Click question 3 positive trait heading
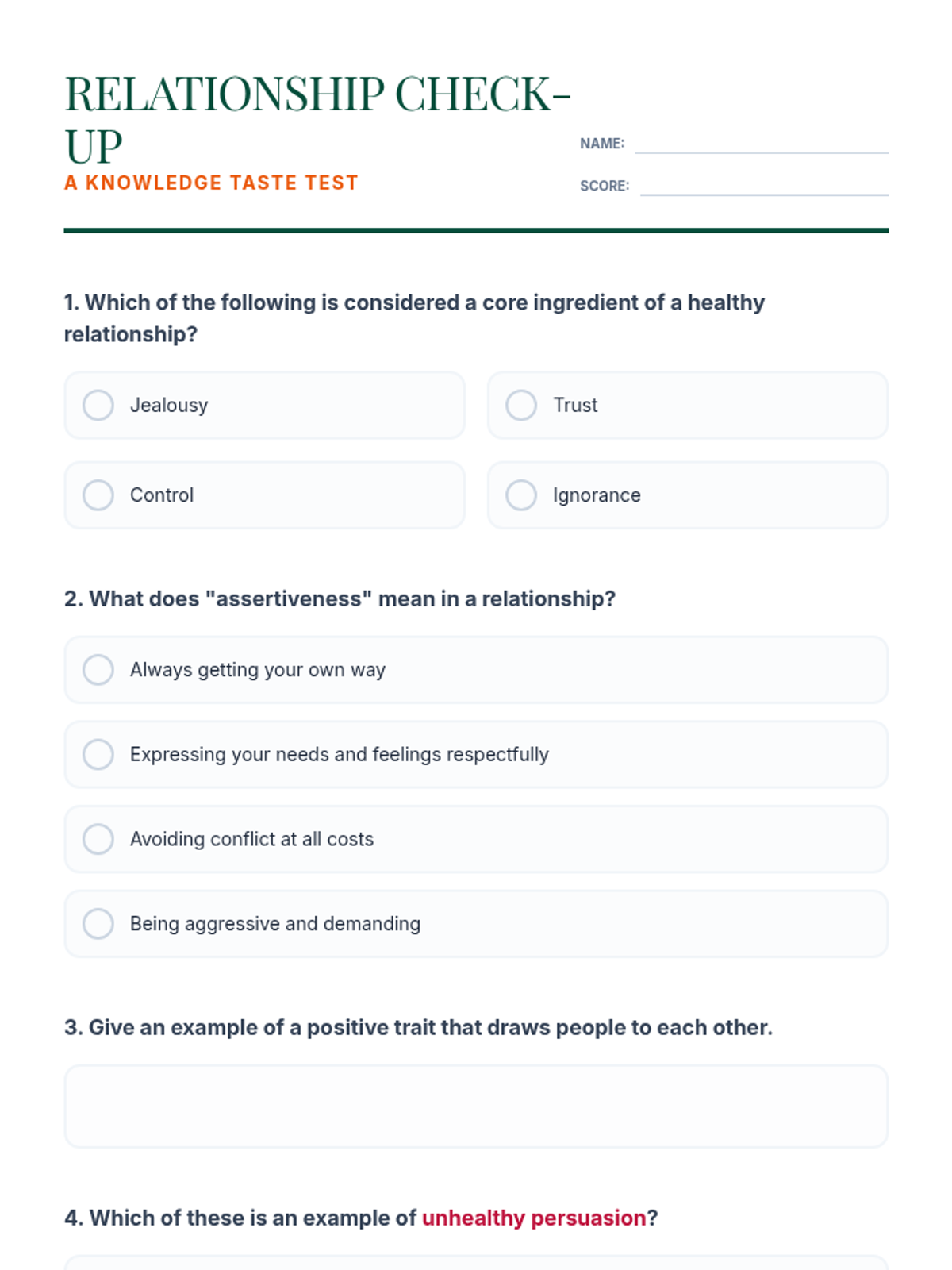Viewport: 952px width, 1270px height. tap(418, 1027)
